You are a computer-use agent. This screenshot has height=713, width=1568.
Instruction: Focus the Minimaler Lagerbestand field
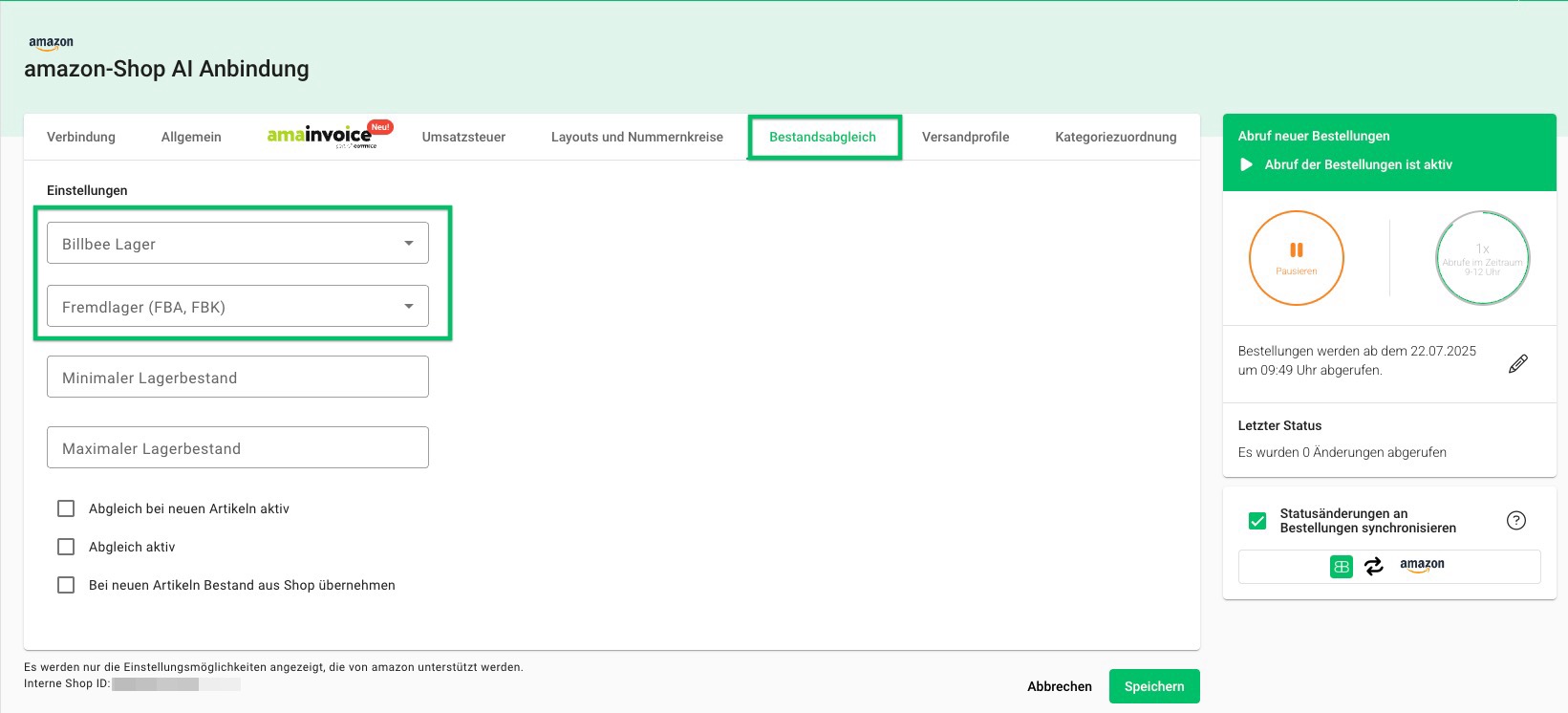point(238,377)
